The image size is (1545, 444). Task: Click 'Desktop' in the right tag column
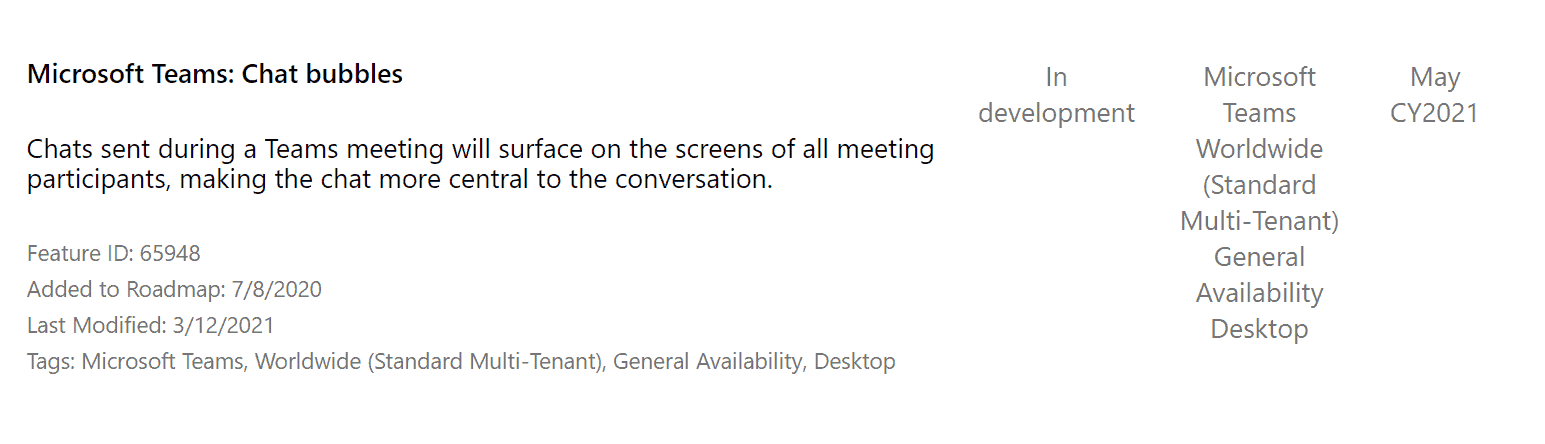click(x=1260, y=329)
